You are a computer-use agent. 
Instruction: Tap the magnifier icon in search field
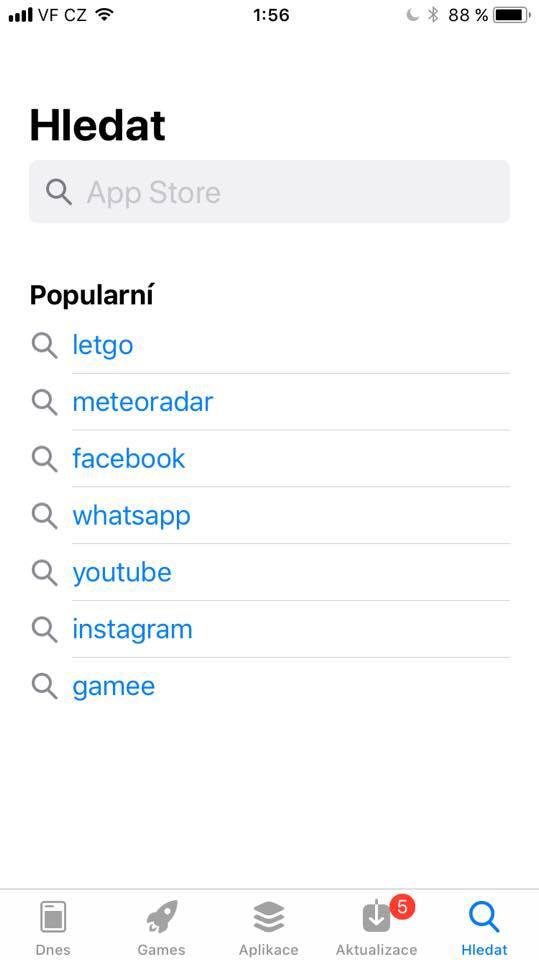tap(59, 192)
